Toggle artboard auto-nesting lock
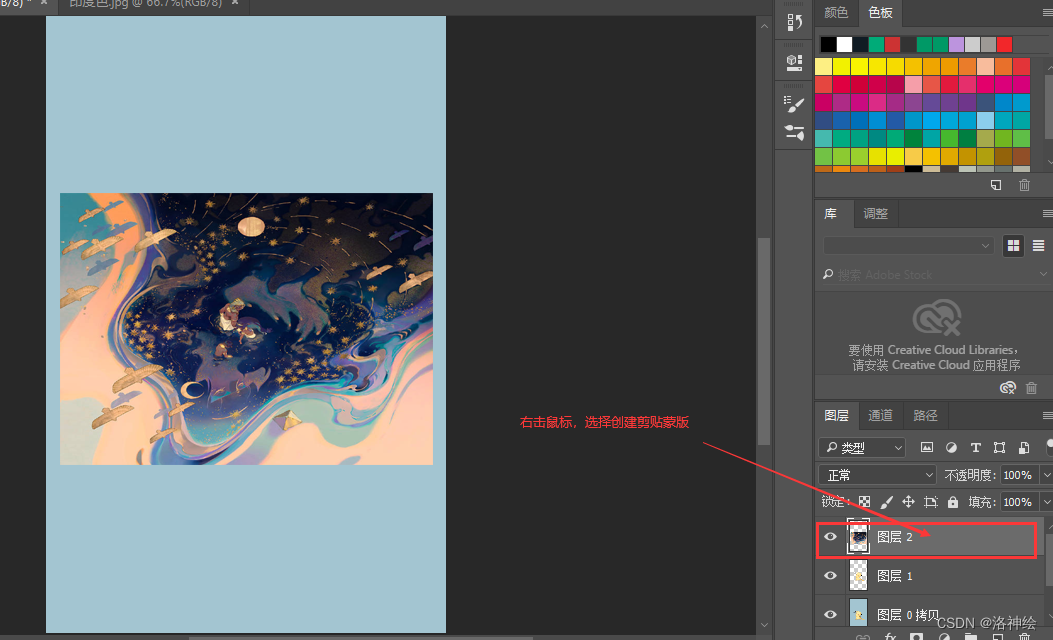This screenshot has width=1053, height=640. [931, 502]
